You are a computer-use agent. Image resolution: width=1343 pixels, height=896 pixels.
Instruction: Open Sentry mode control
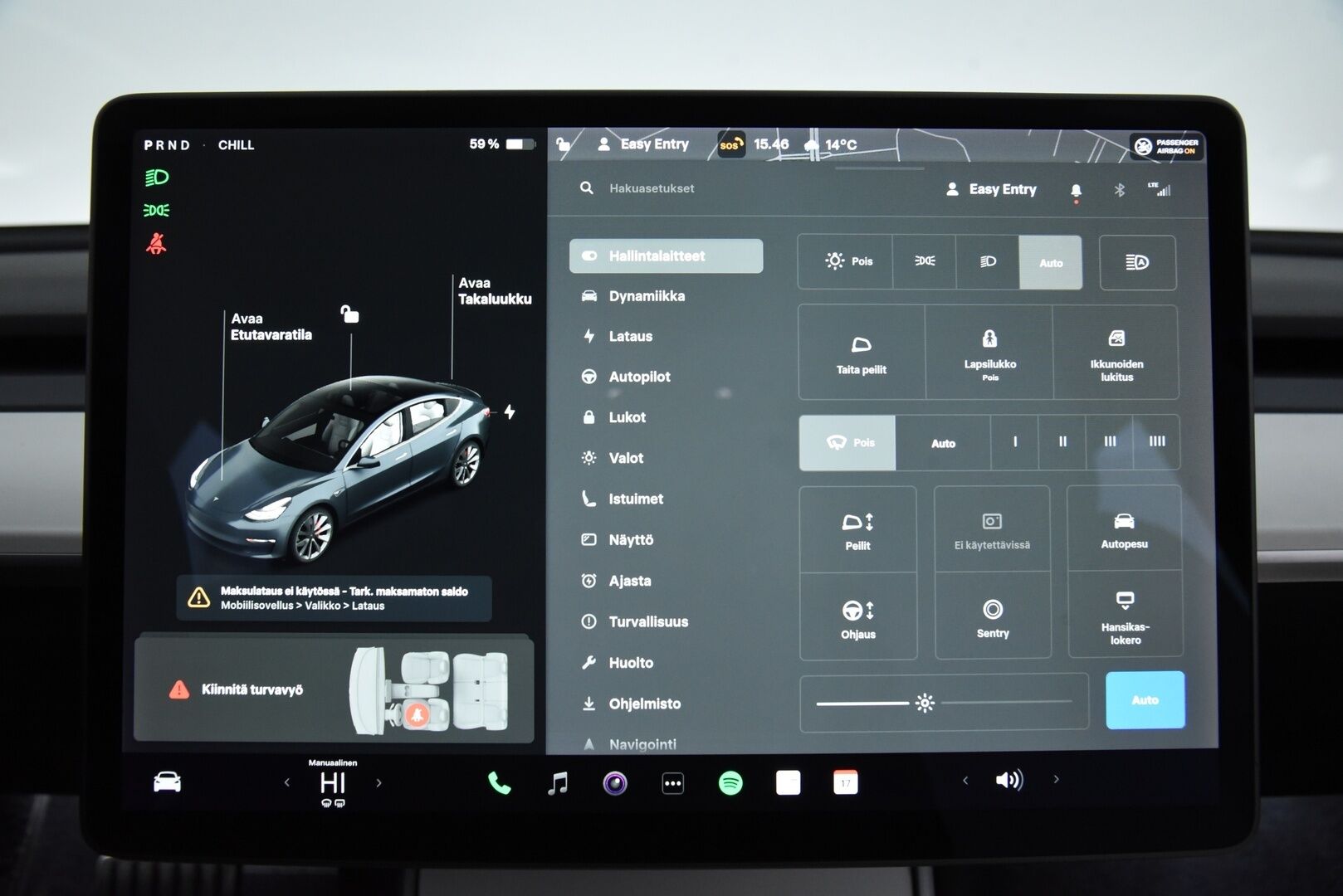993,615
